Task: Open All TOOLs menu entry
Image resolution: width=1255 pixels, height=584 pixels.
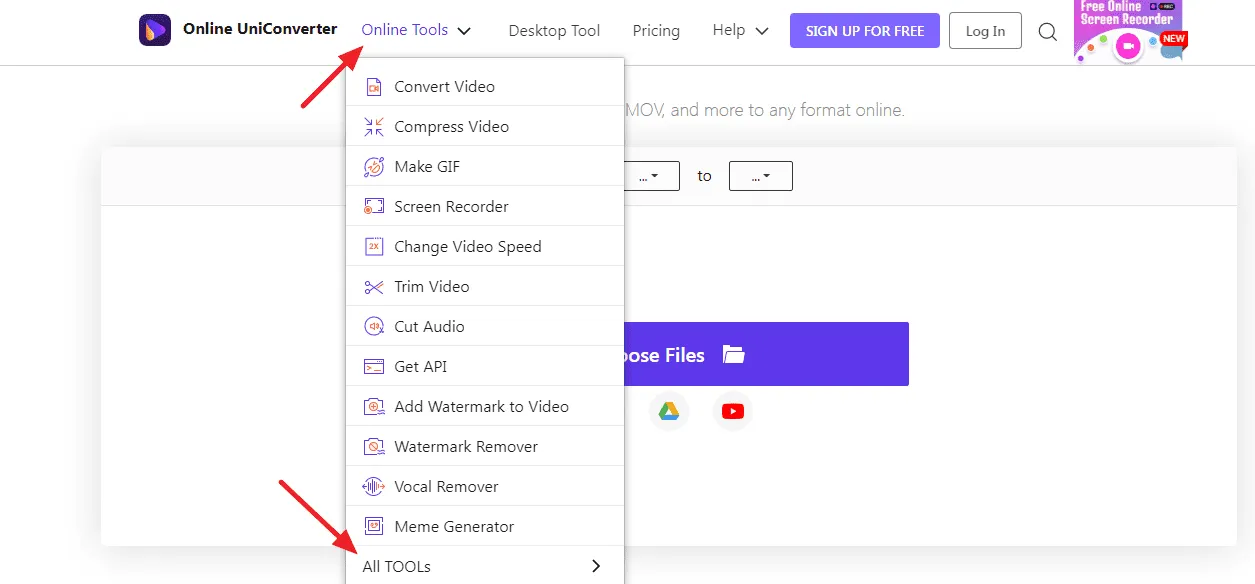Action: (485, 565)
